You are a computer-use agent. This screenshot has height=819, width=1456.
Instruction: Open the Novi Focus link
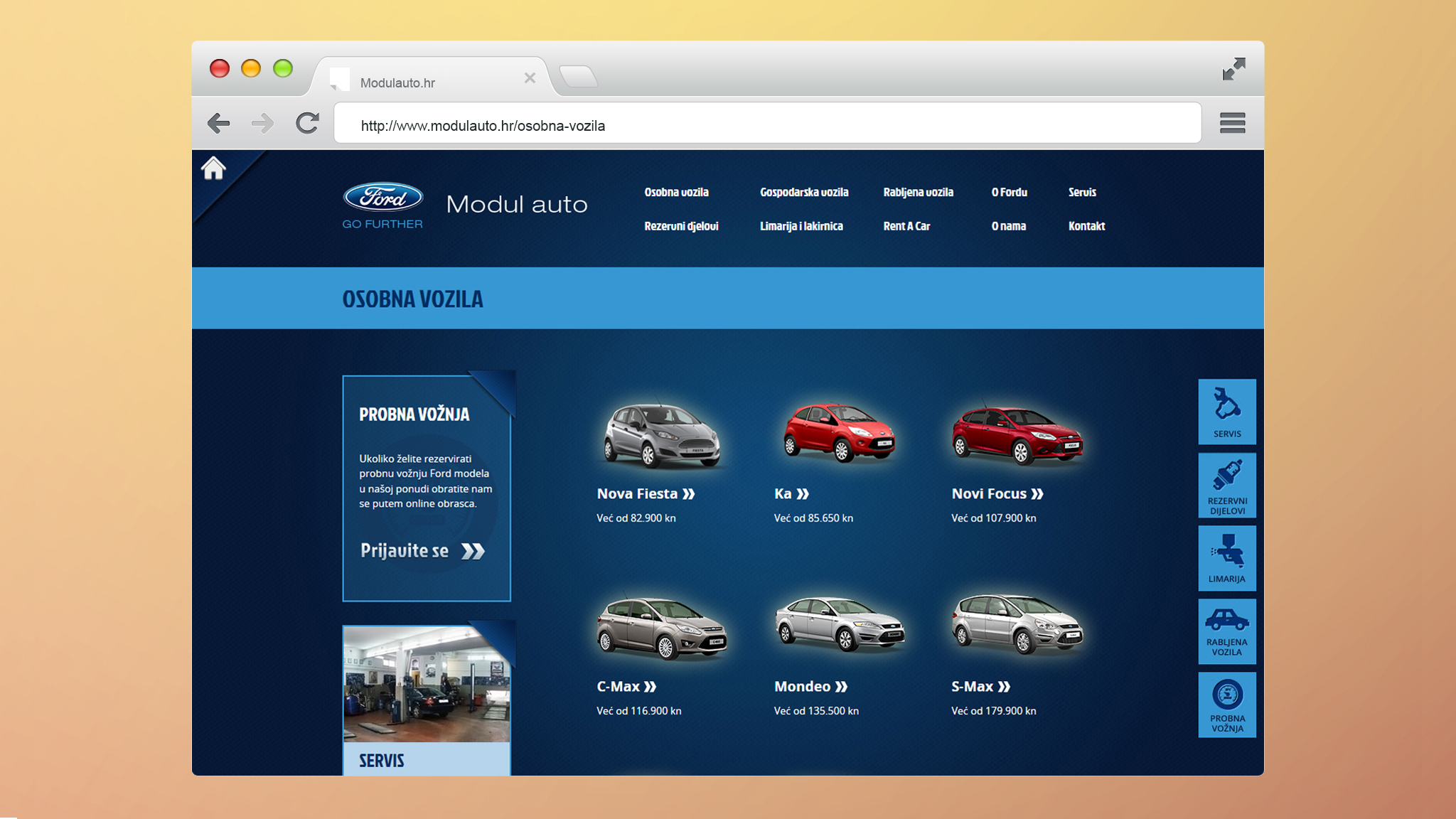click(997, 493)
